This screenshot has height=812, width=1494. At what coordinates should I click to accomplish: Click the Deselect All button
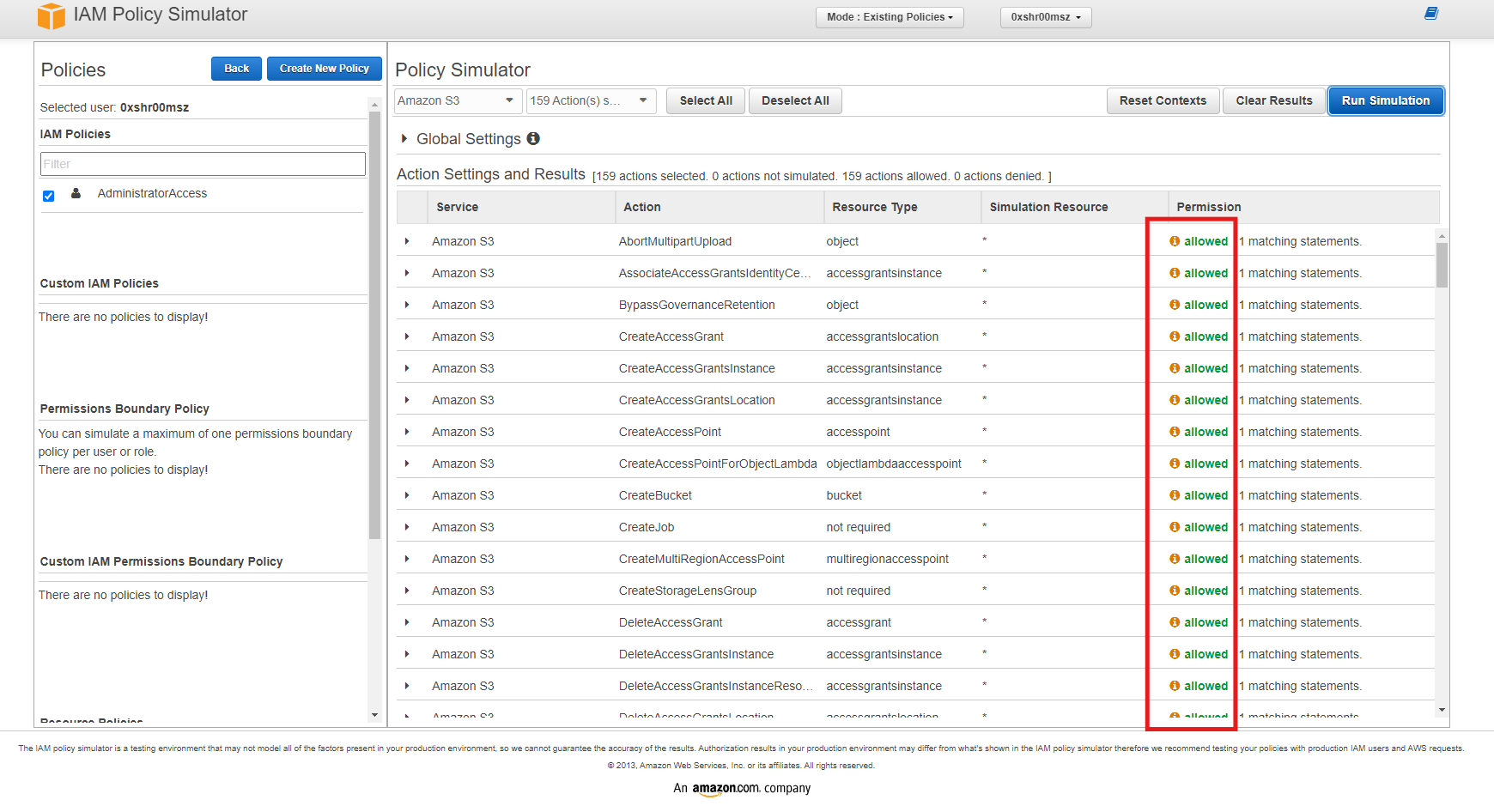(794, 100)
